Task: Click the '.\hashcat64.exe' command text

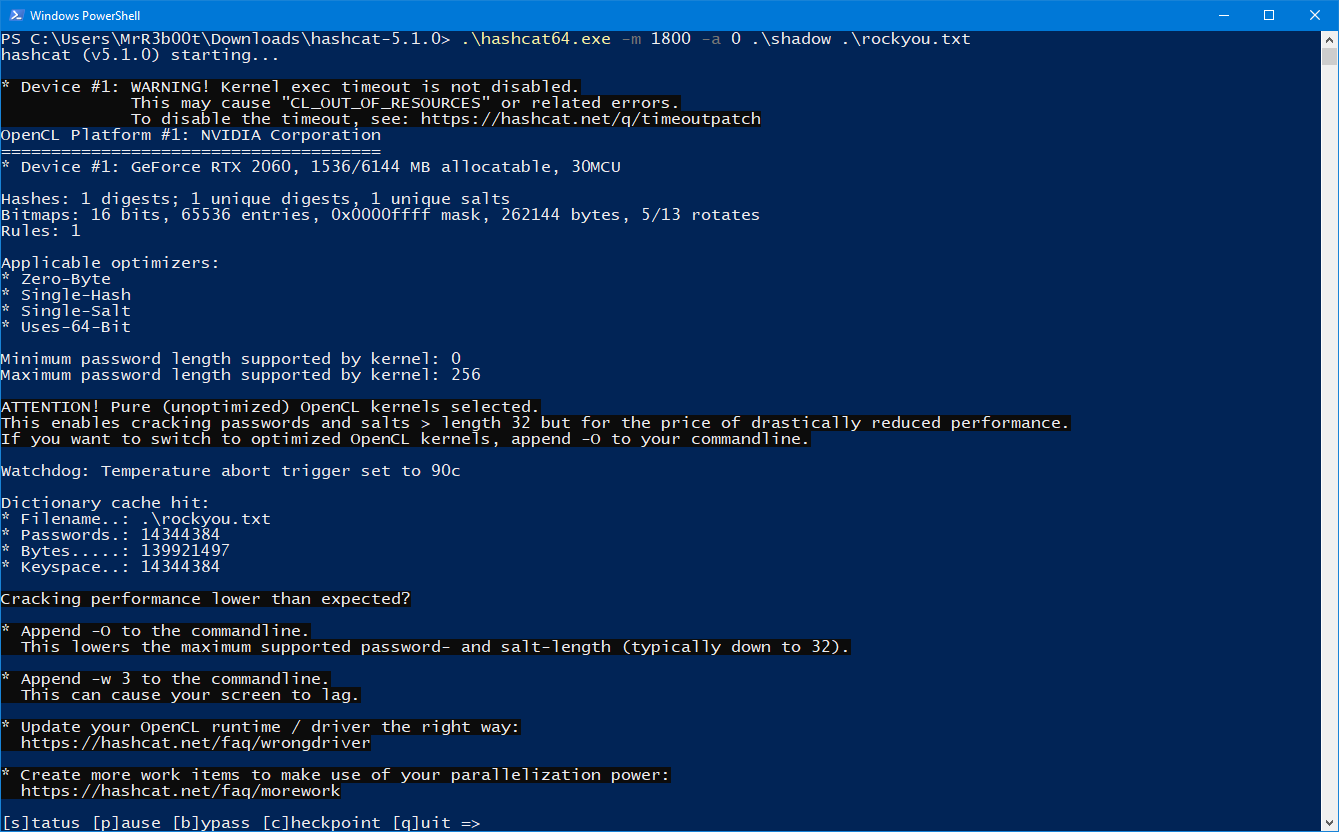Action: [536, 39]
